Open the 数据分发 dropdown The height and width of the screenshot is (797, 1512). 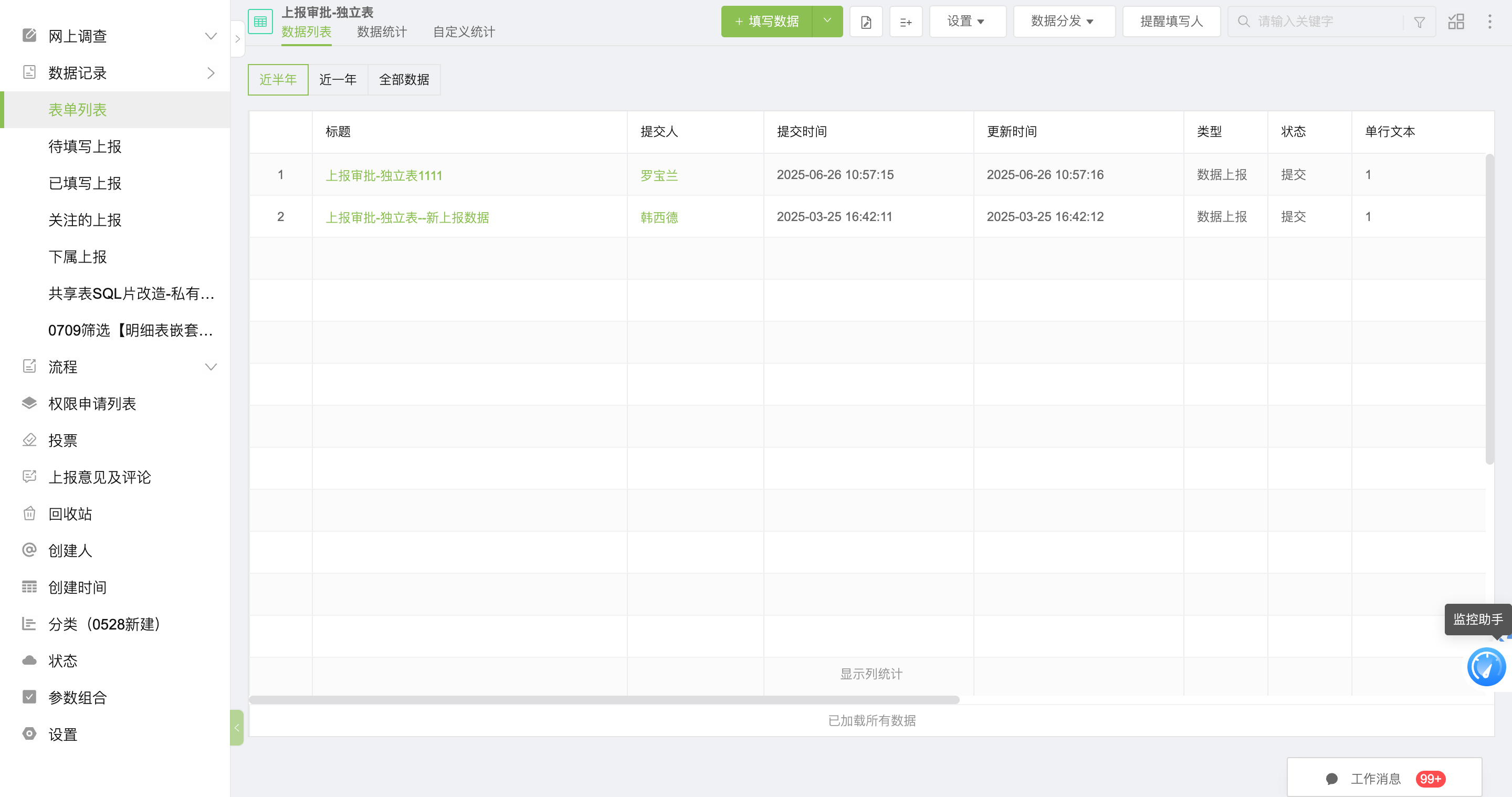1064,22
